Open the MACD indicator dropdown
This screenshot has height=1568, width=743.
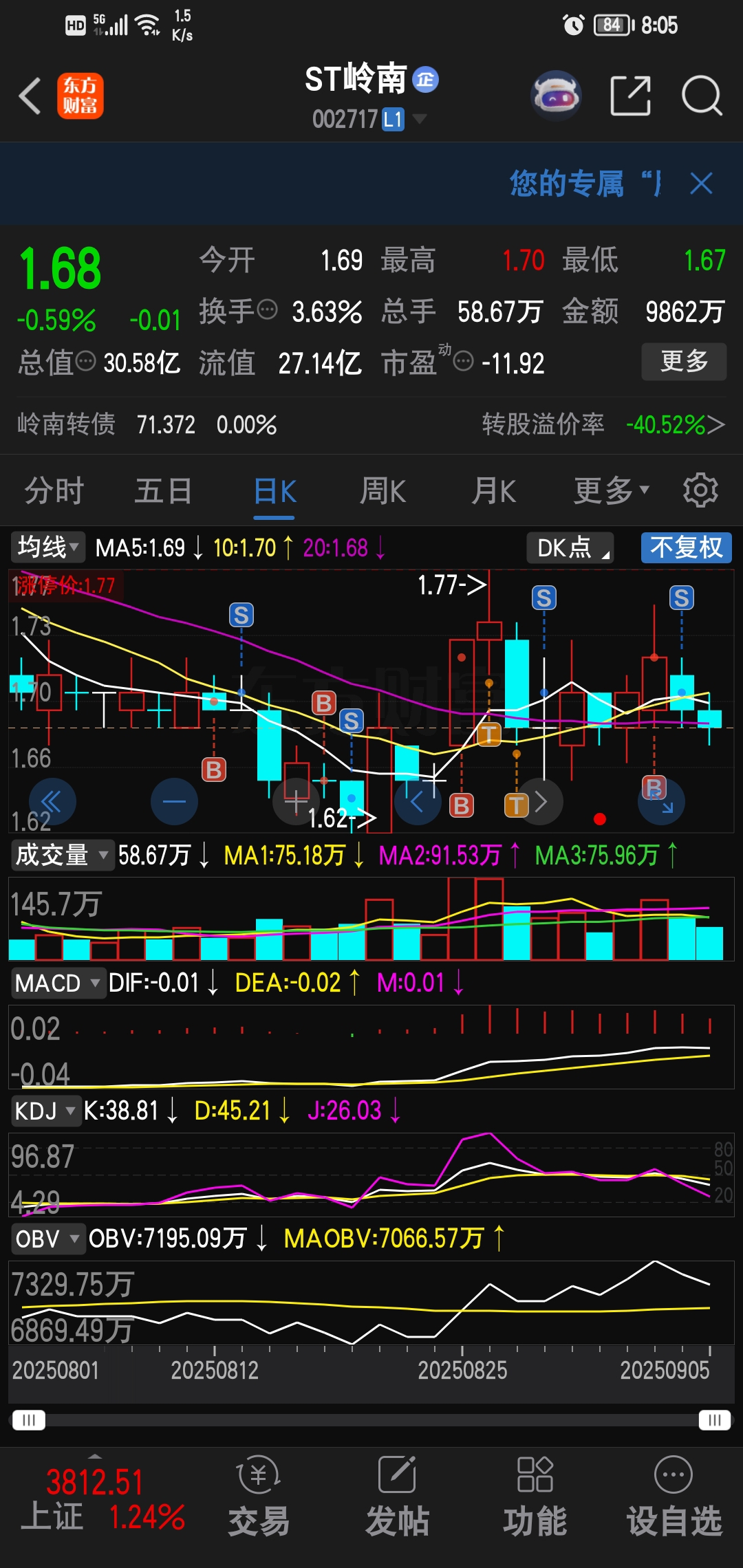point(58,983)
